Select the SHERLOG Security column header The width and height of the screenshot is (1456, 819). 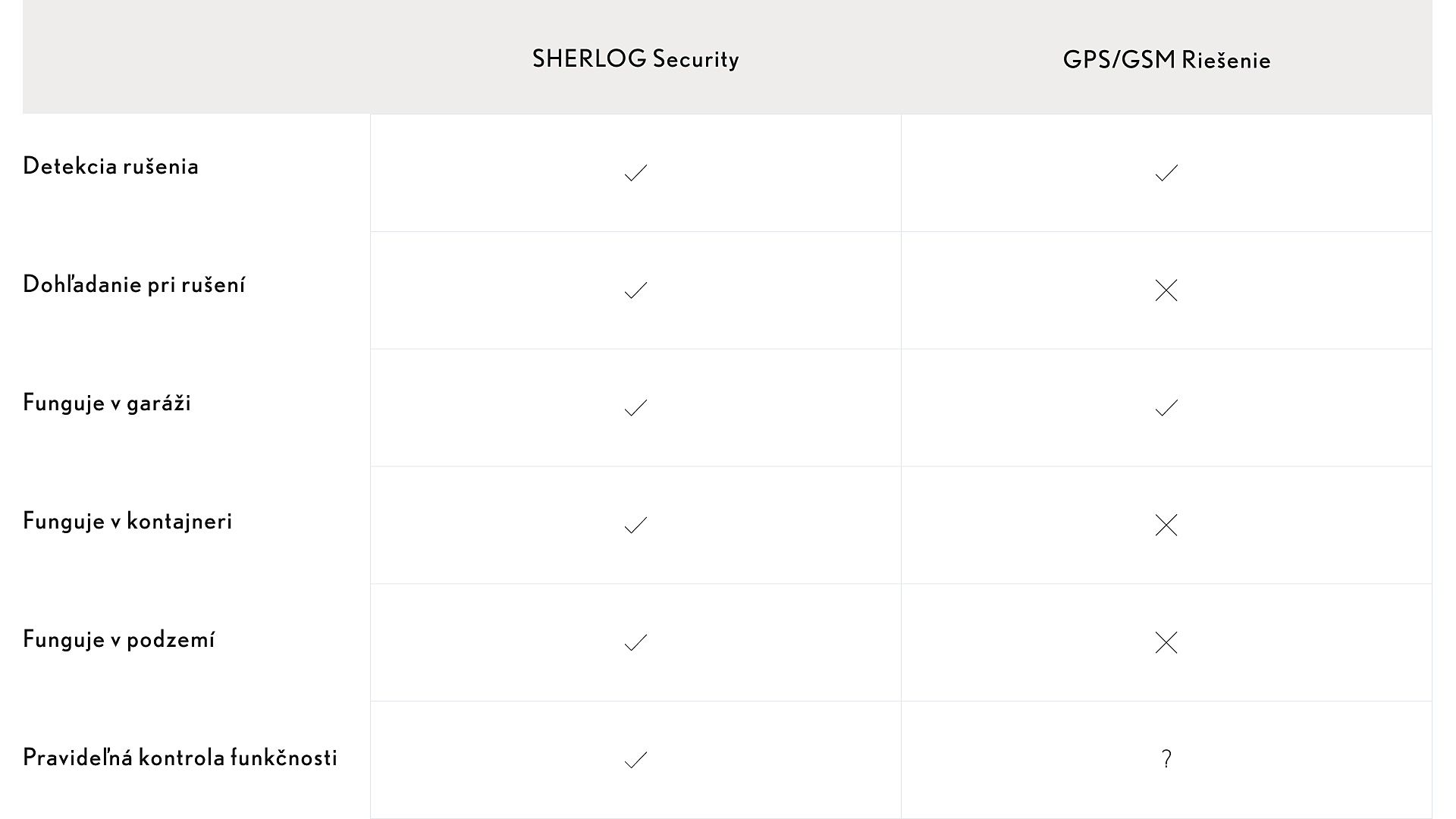click(x=635, y=59)
